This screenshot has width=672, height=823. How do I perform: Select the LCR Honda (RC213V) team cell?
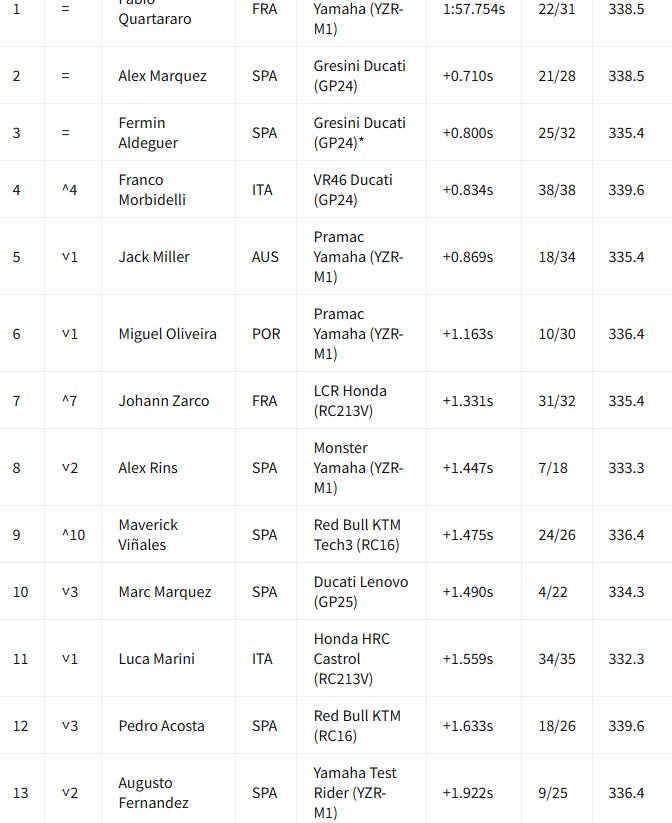tap(350, 401)
